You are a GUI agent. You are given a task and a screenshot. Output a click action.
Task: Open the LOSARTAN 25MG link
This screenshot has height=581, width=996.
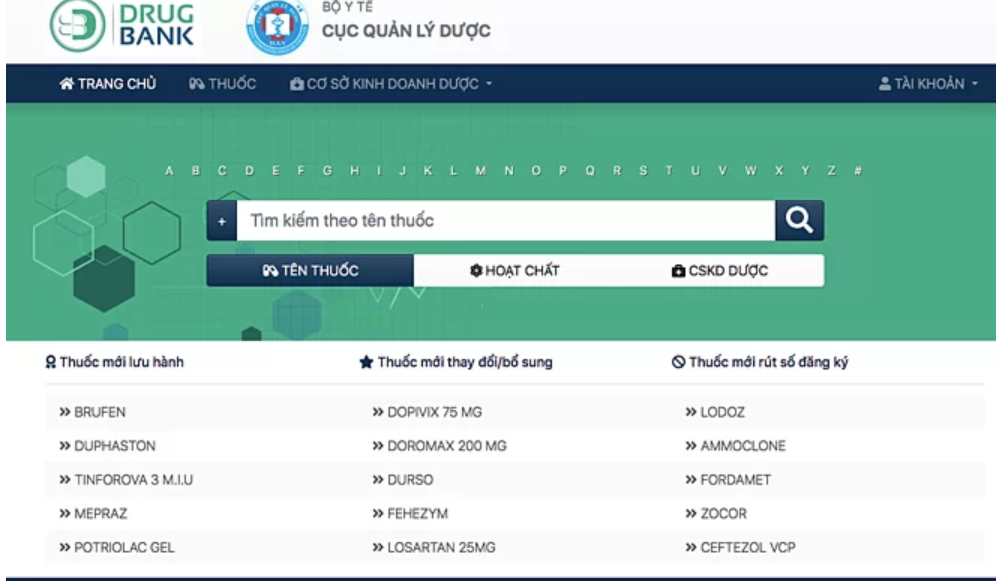coord(439,548)
